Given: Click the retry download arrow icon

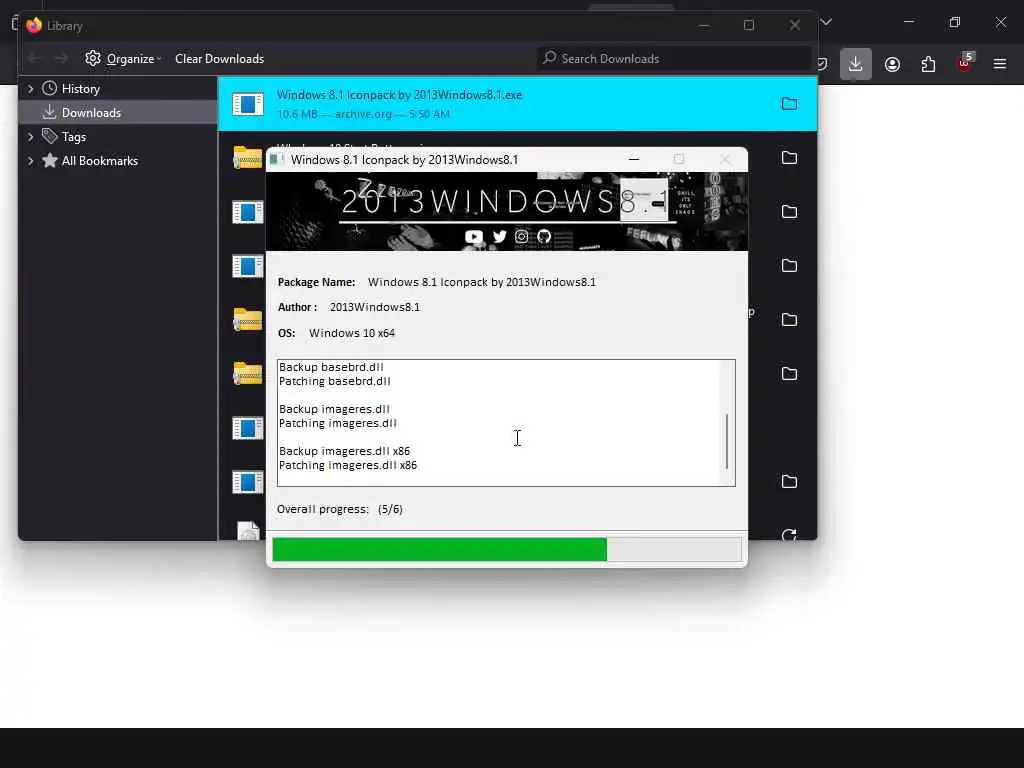Looking at the screenshot, I should coord(789,536).
